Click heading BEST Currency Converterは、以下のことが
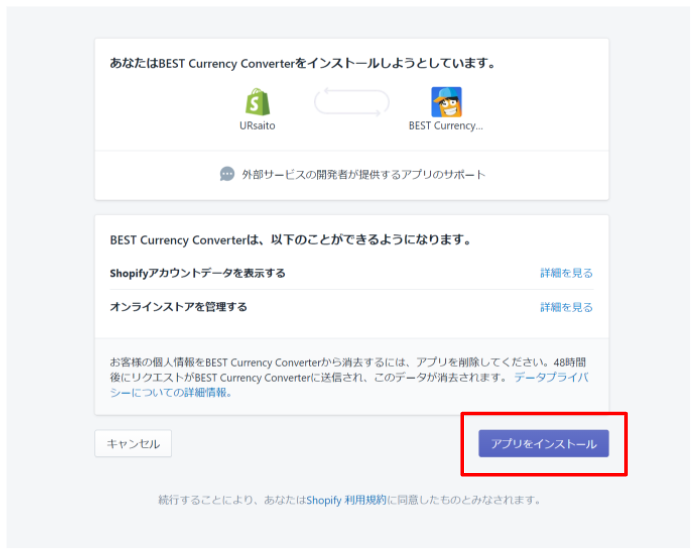The height and width of the screenshot is (555, 695). tap(290, 240)
